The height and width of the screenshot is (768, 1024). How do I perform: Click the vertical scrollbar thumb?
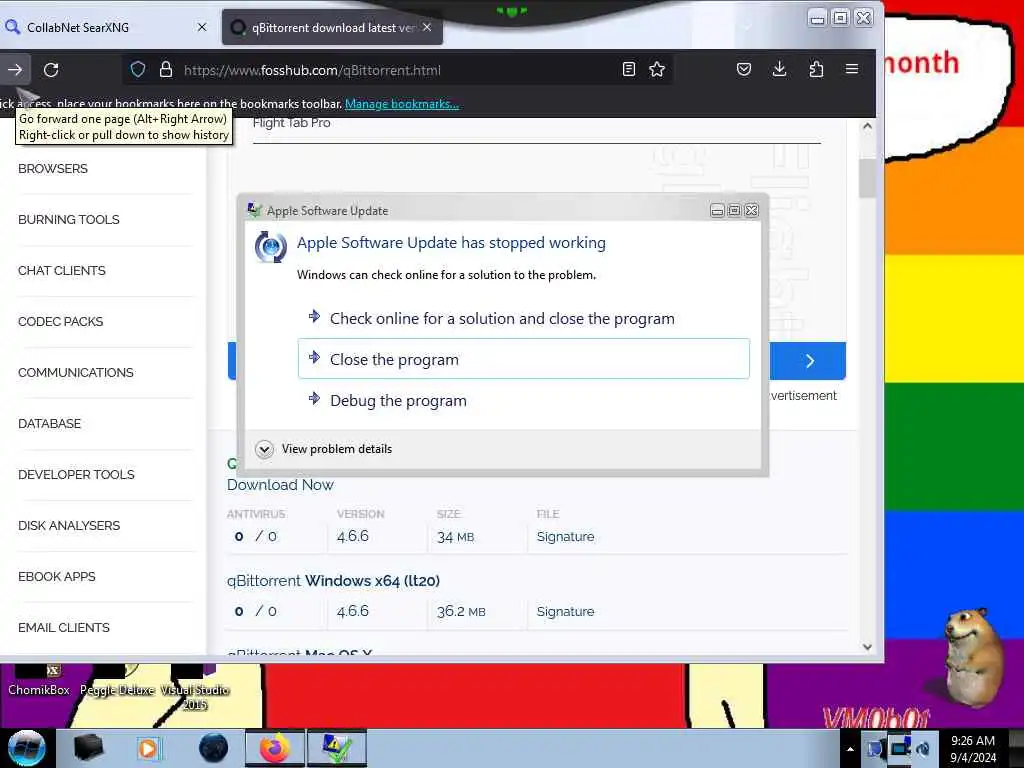tap(867, 178)
